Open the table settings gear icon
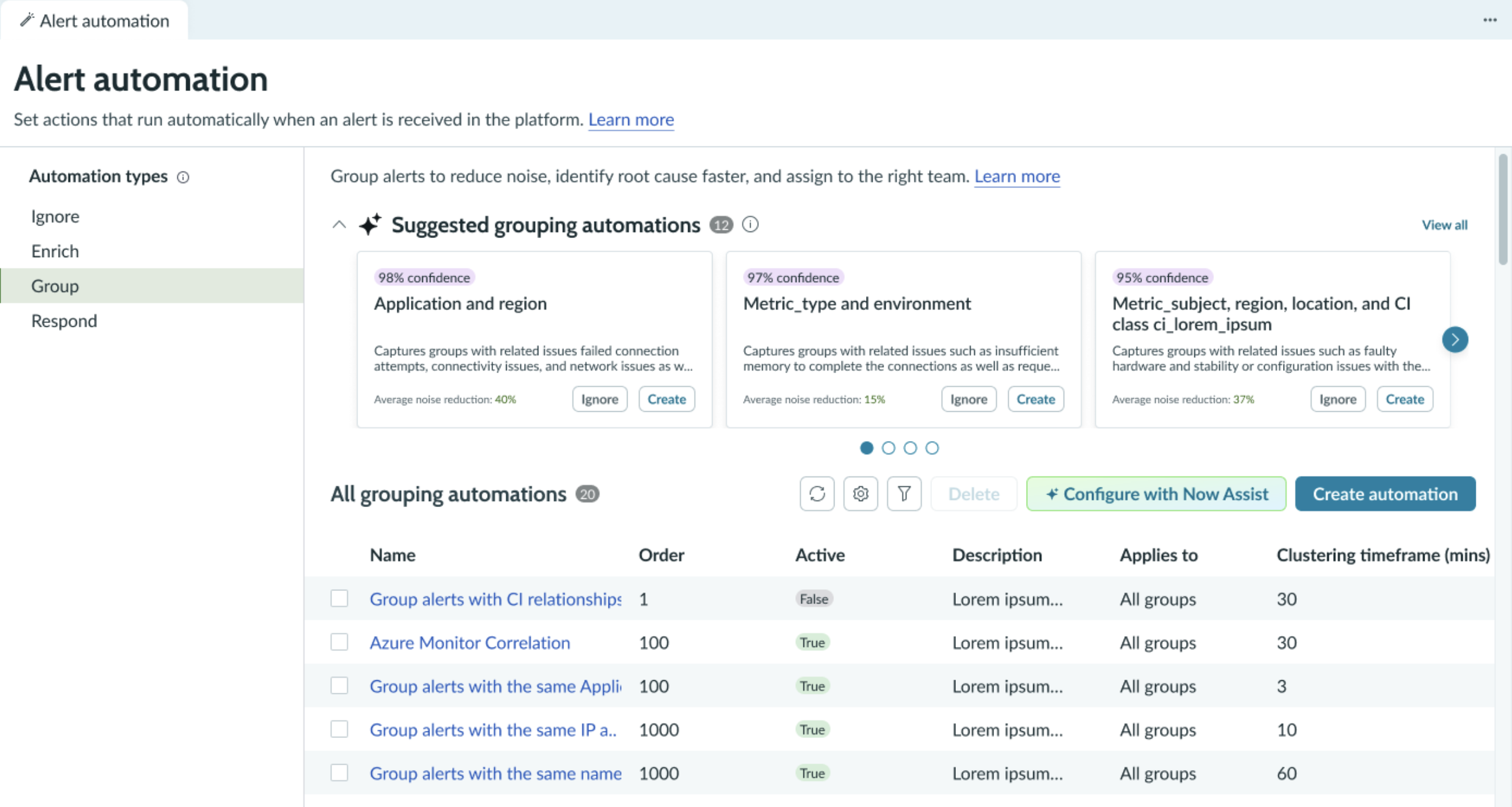This screenshot has width=1512, height=807. (x=860, y=493)
